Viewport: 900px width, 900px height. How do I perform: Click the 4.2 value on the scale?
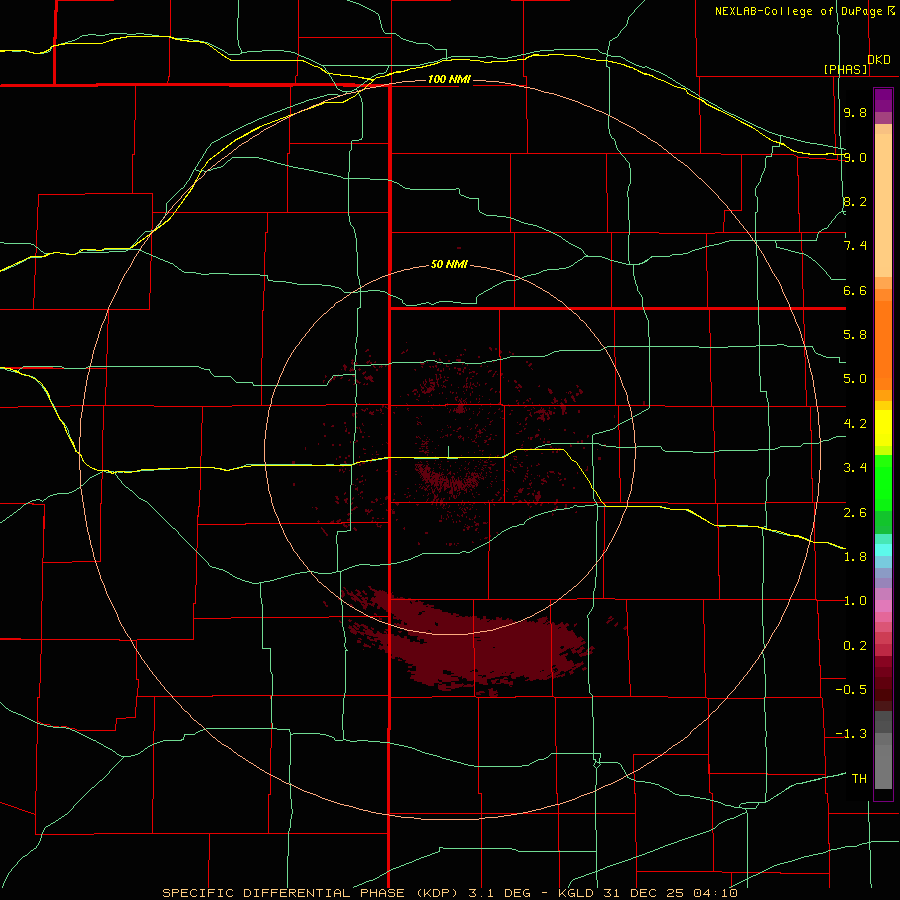coord(855,424)
